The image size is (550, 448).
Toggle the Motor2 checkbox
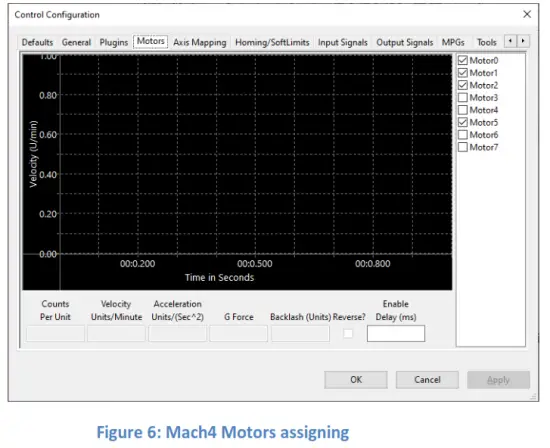point(463,85)
